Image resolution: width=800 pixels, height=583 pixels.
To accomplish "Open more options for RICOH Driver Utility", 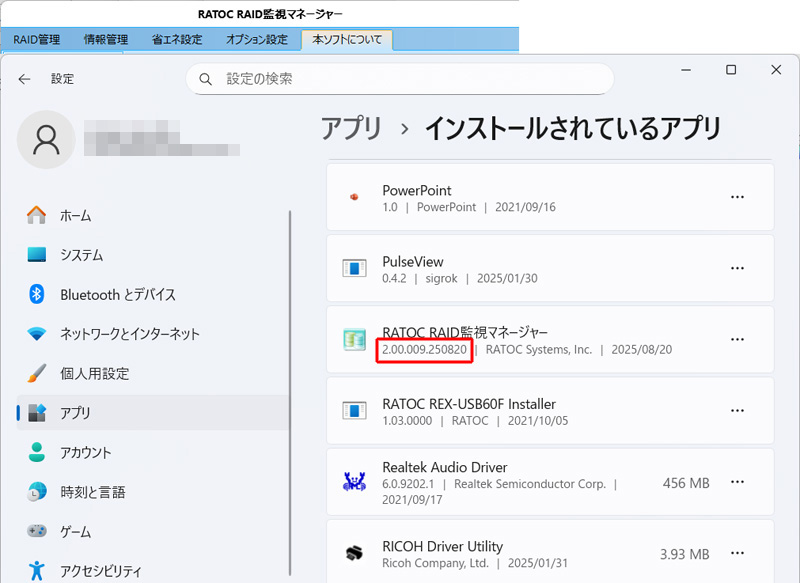I will (737, 553).
